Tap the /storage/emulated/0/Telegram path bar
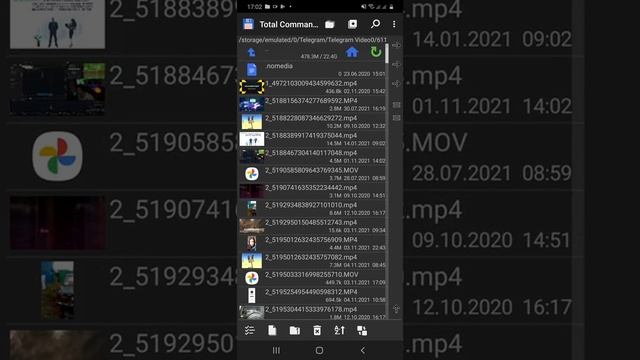 point(313,40)
